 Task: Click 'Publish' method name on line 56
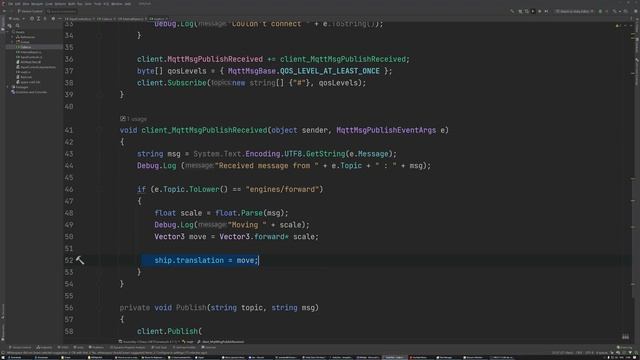[x=191, y=308]
